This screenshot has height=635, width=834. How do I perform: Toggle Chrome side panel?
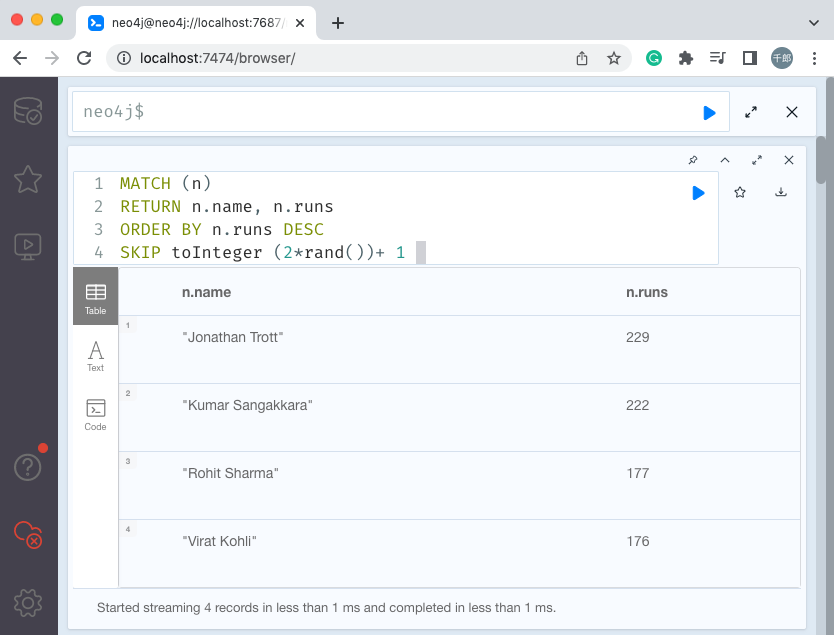click(750, 58)
